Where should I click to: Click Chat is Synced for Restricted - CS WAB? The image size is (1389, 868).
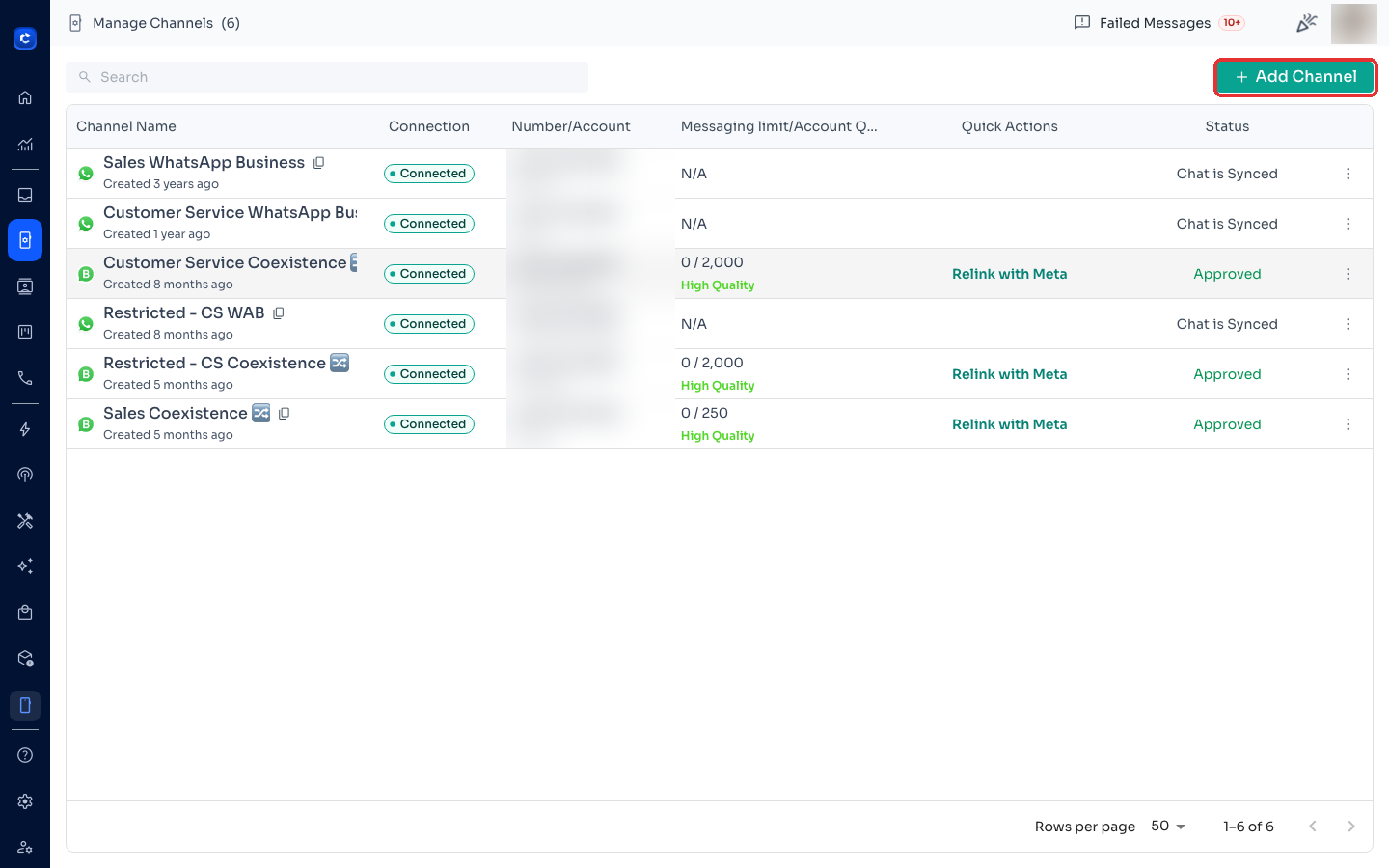click(x=1227, y=324)
